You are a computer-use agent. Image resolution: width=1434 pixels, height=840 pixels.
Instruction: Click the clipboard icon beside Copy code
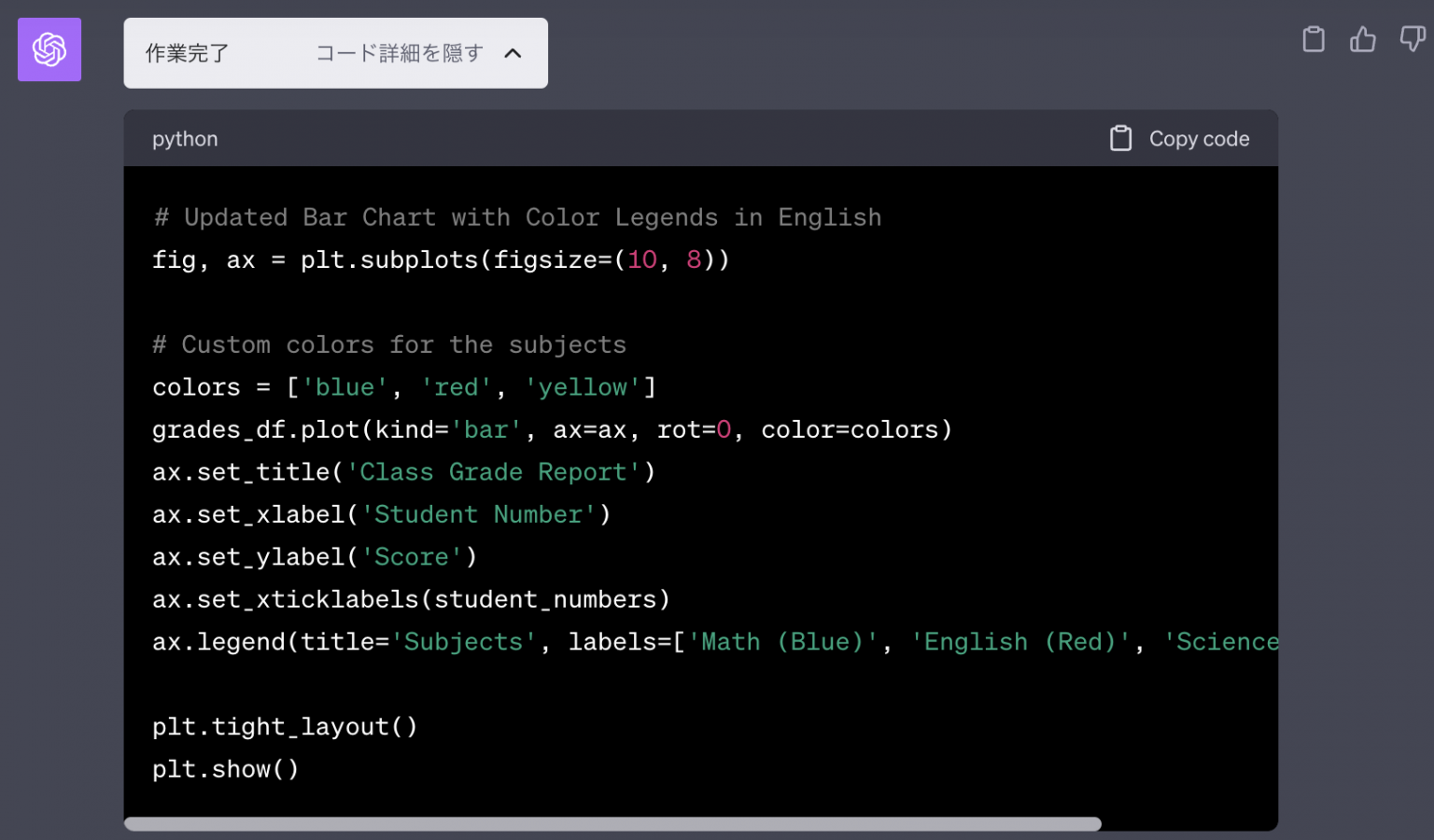pyautogui.click(x=1120, y=137)
